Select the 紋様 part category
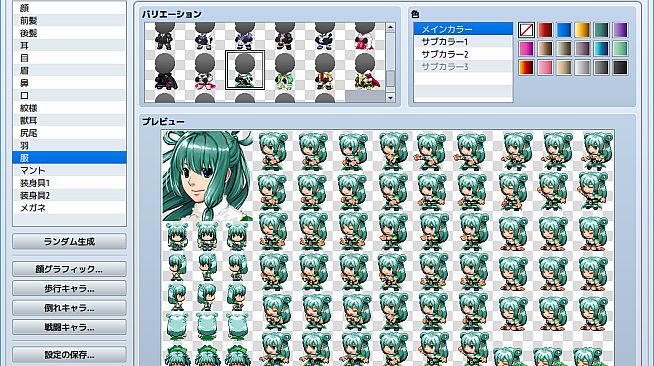 (69, 108)
